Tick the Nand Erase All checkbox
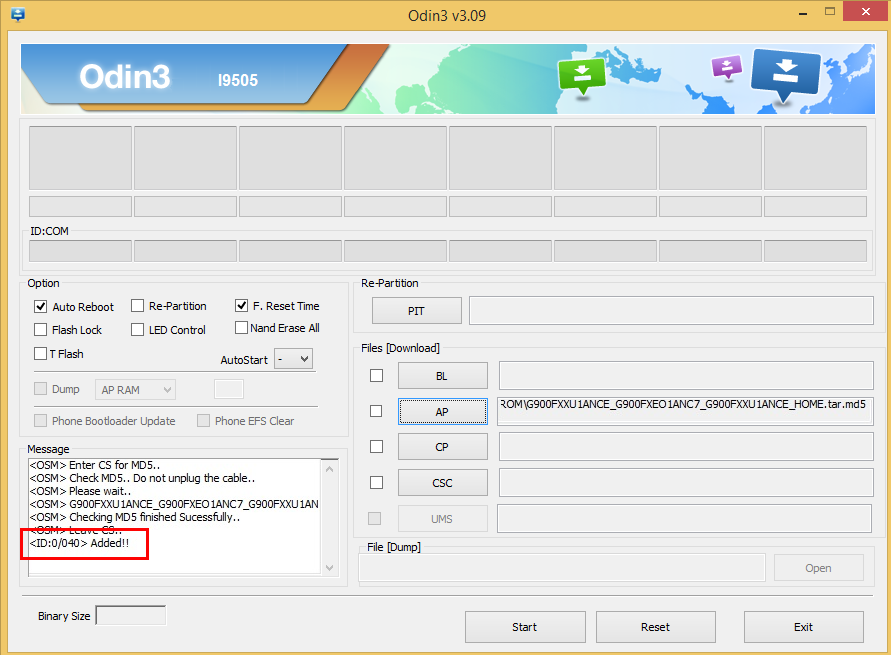 [x=242, y=328]
